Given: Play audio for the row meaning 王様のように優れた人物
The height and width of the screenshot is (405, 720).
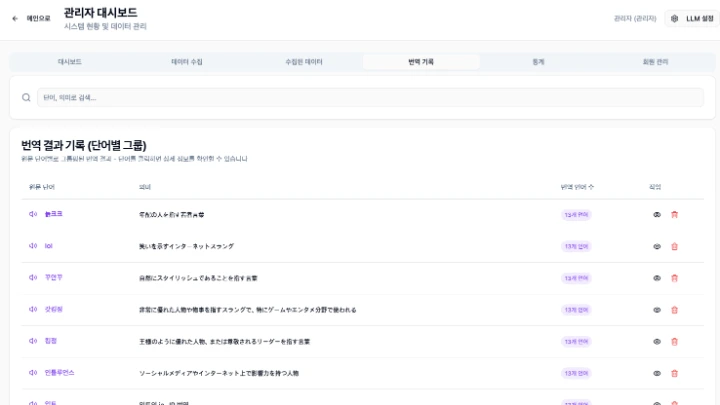Looking at the screenshot, I should 33,341.
